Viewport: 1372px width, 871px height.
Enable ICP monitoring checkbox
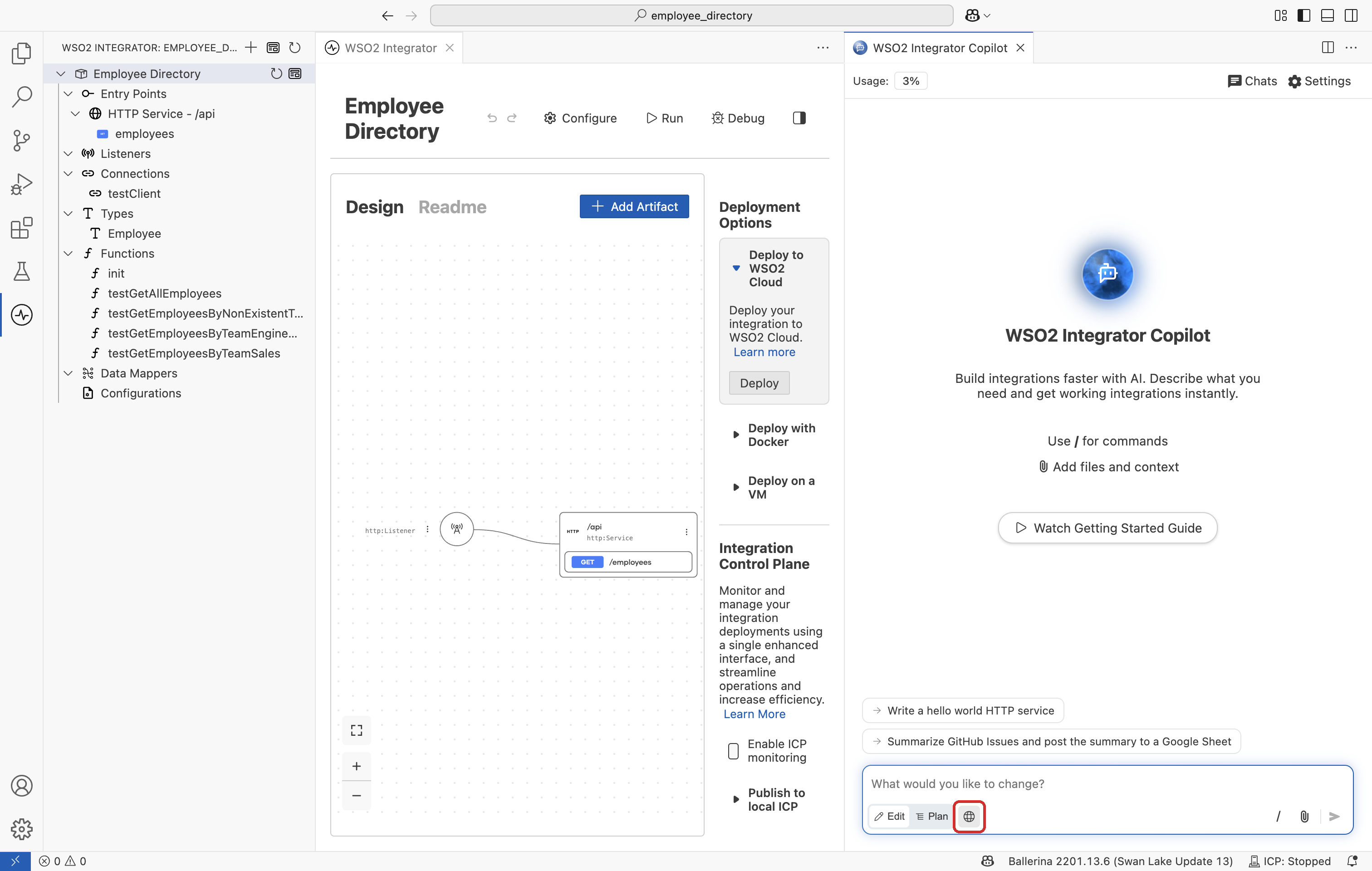[733, 751]
